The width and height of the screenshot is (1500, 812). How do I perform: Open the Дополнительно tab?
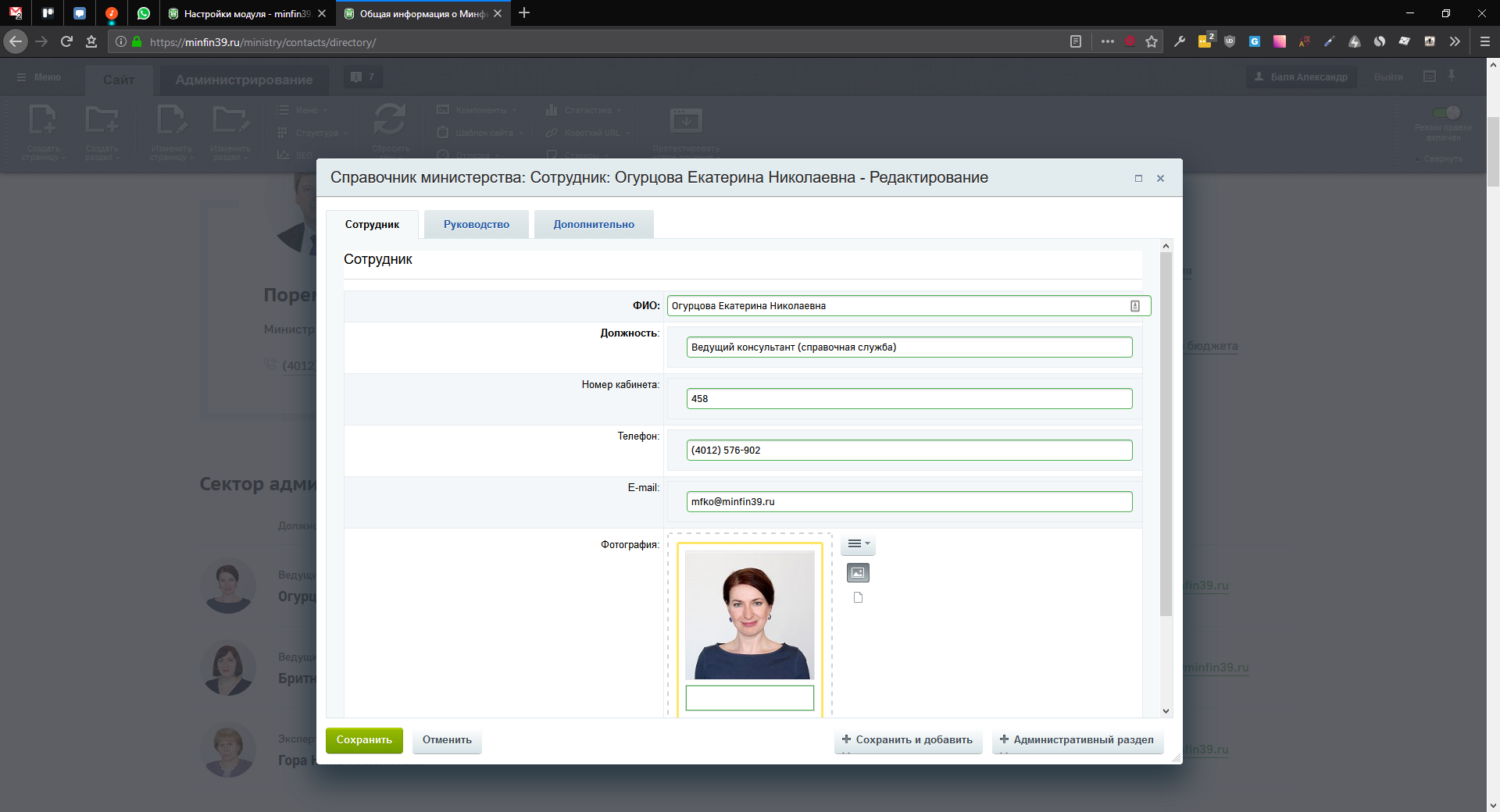tap(594, 225)
